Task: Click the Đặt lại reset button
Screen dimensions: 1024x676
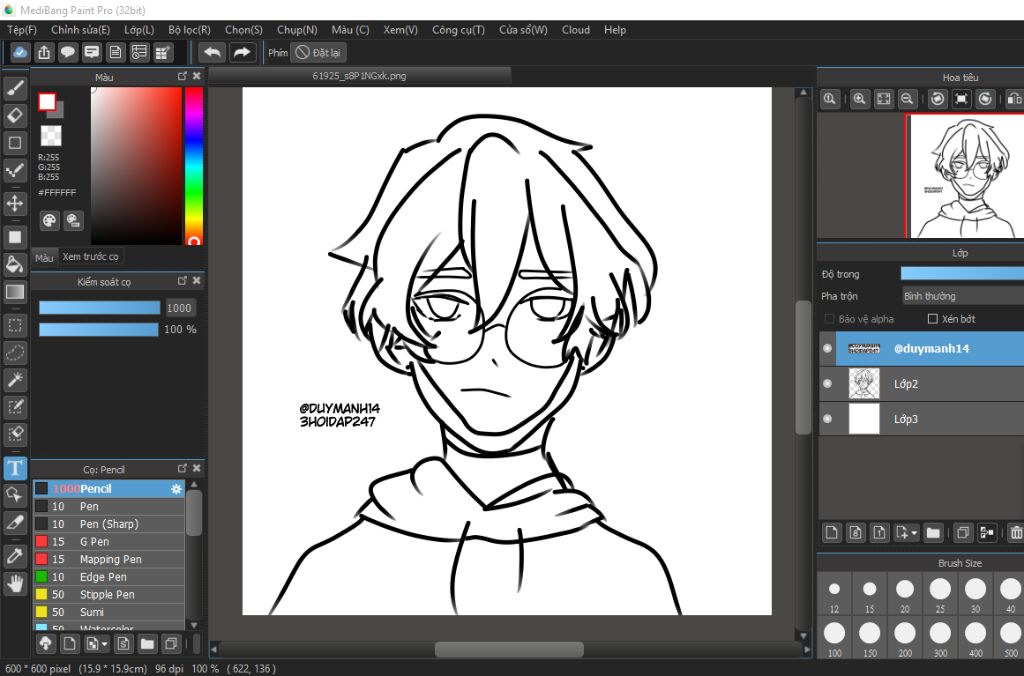Action: tap(318, 52)
